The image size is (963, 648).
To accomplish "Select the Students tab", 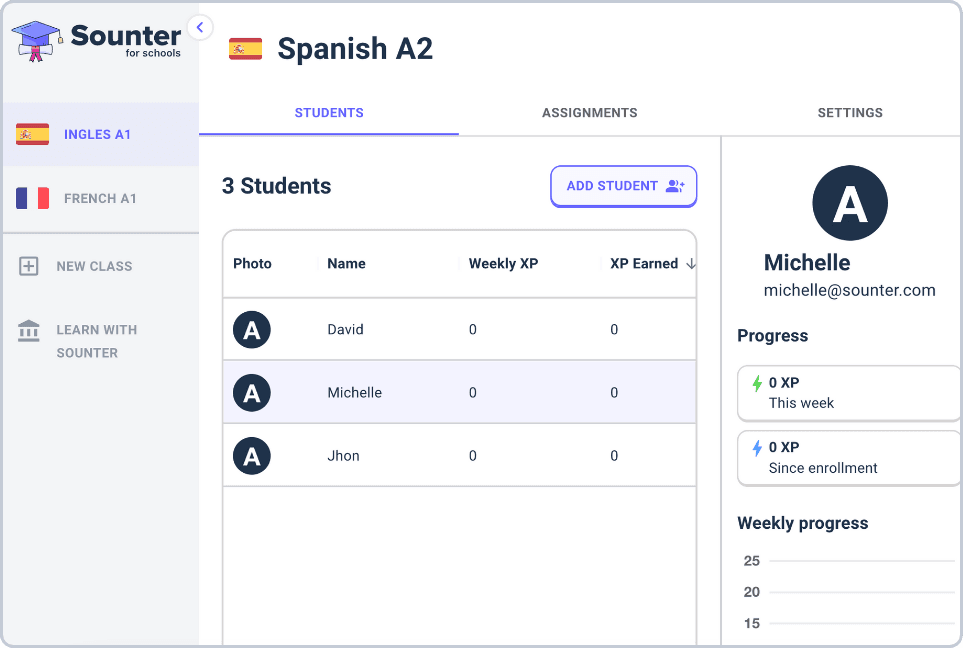I will pyautogui.click(x=329, y=113).
